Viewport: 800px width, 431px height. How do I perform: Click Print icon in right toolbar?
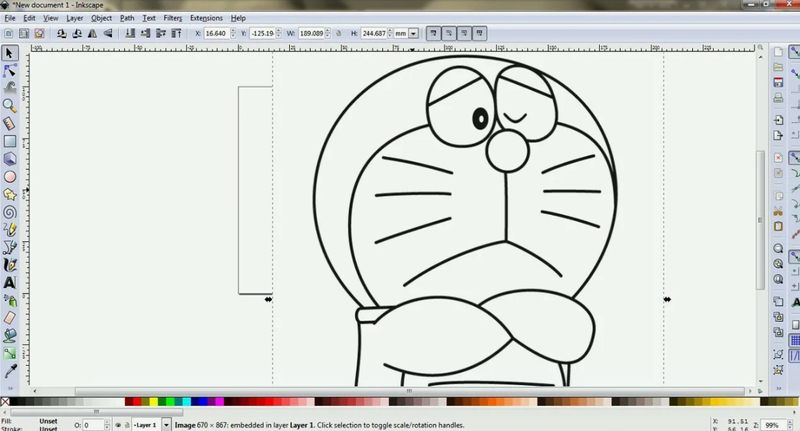[x=778, y=97]
